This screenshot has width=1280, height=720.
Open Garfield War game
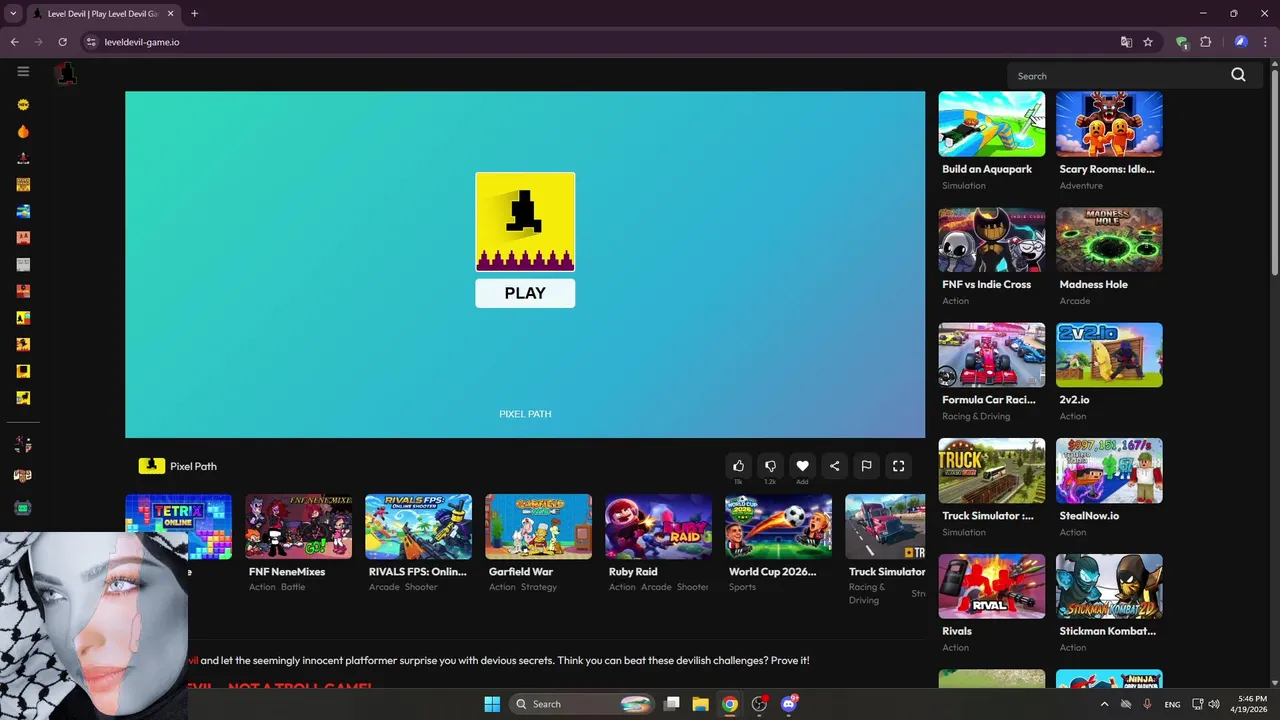538,526
